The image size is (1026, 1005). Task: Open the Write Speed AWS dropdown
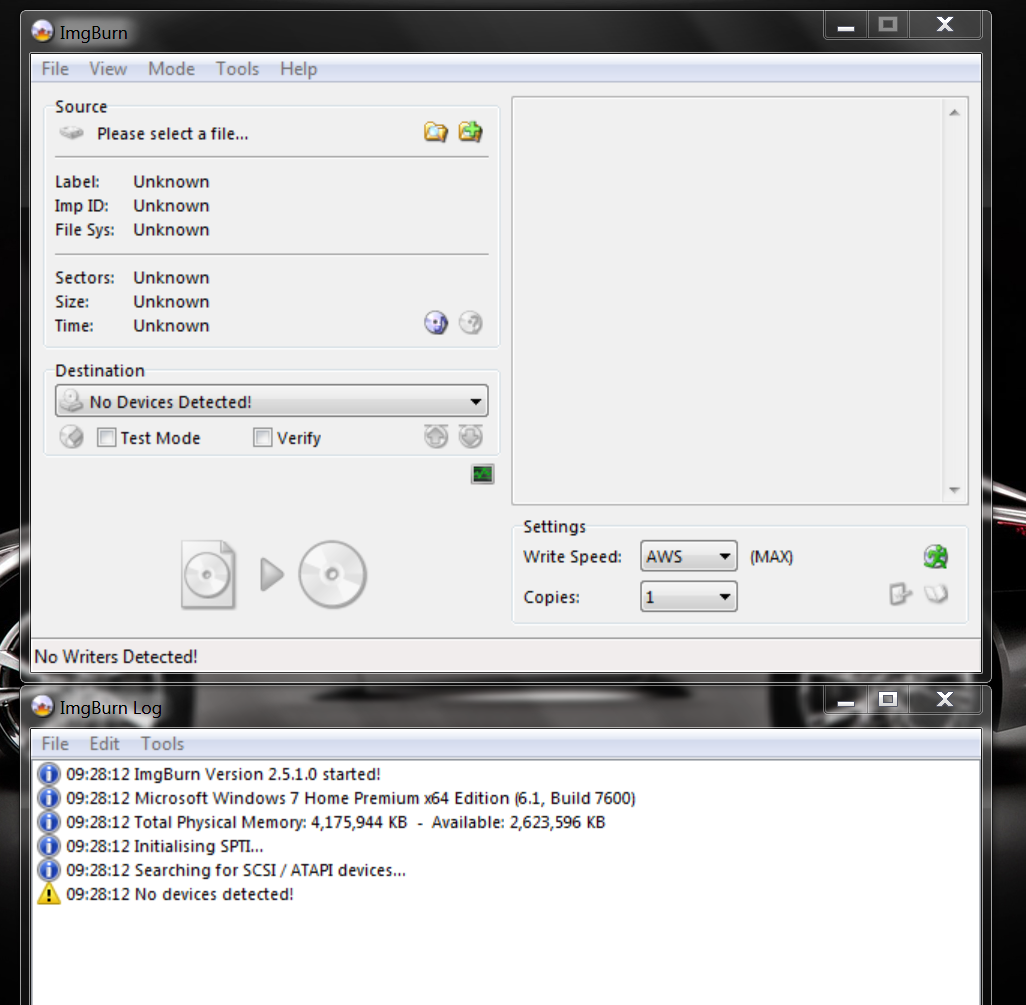pyautogui.click(x=725, y=556)
